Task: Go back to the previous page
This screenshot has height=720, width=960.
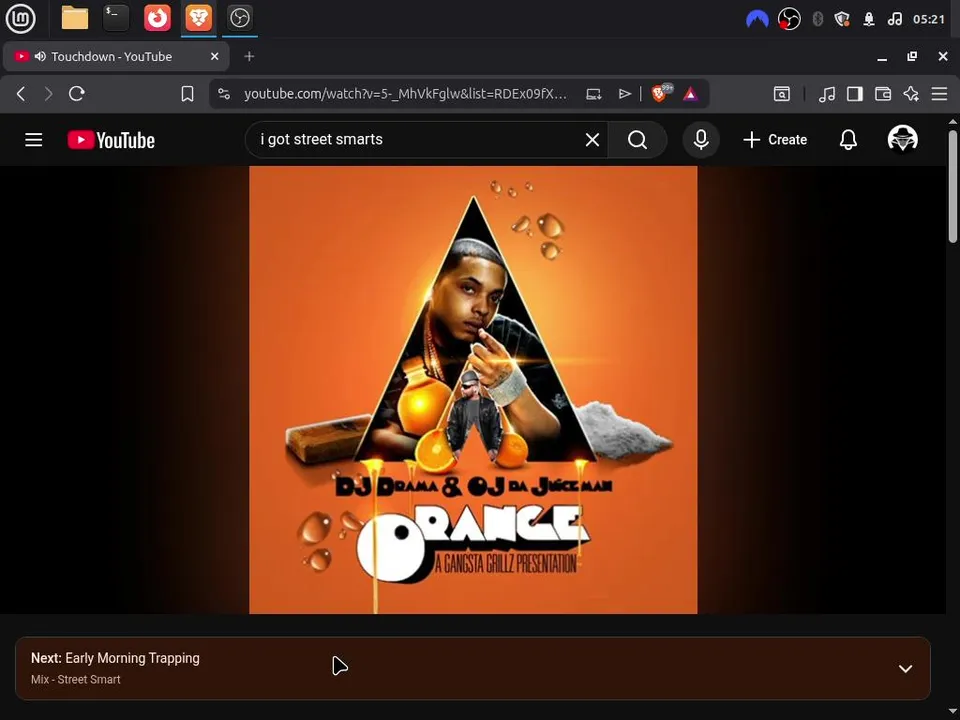Action: [21, 94]
